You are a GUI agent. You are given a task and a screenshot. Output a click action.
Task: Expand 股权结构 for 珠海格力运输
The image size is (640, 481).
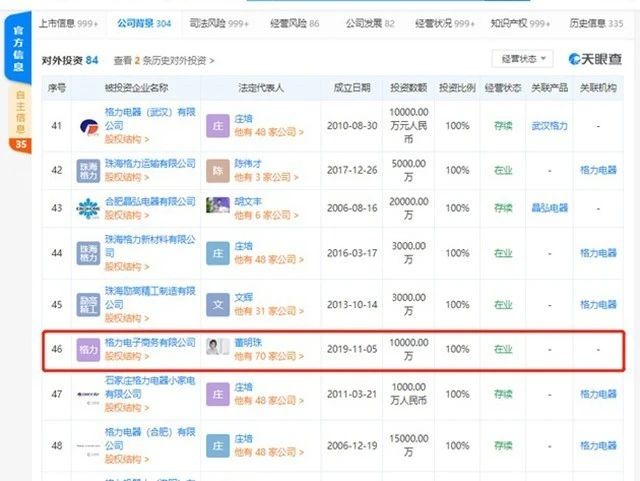click(x=127, y=177)
